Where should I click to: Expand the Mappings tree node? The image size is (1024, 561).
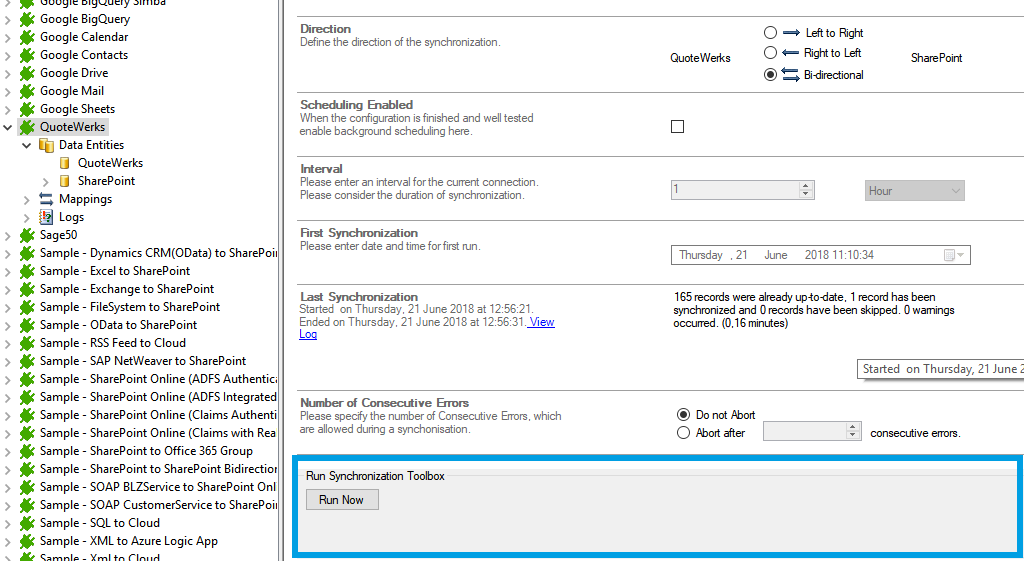tap(27, 199)
